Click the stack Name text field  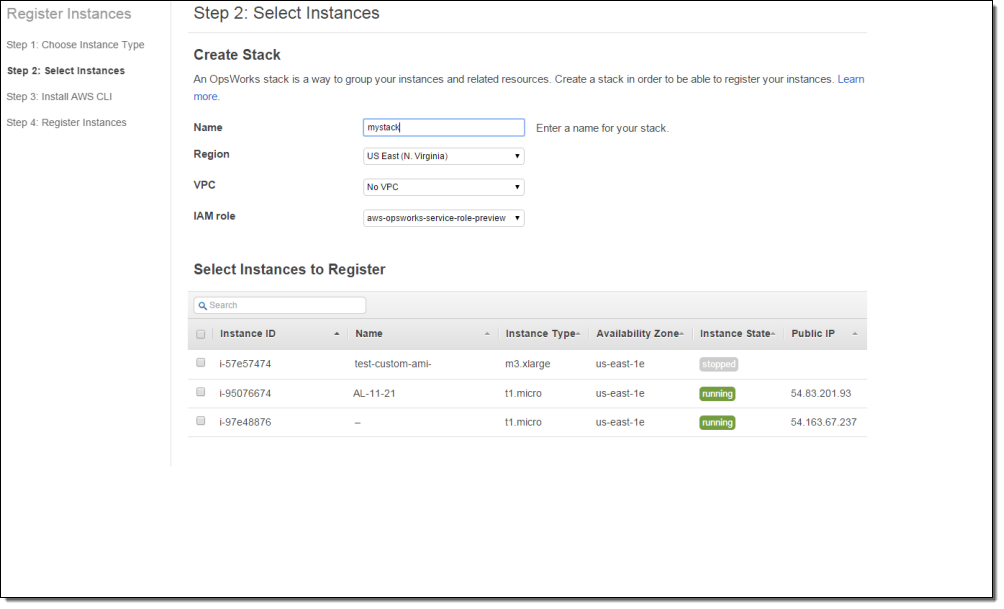click(x=443, y=128)
